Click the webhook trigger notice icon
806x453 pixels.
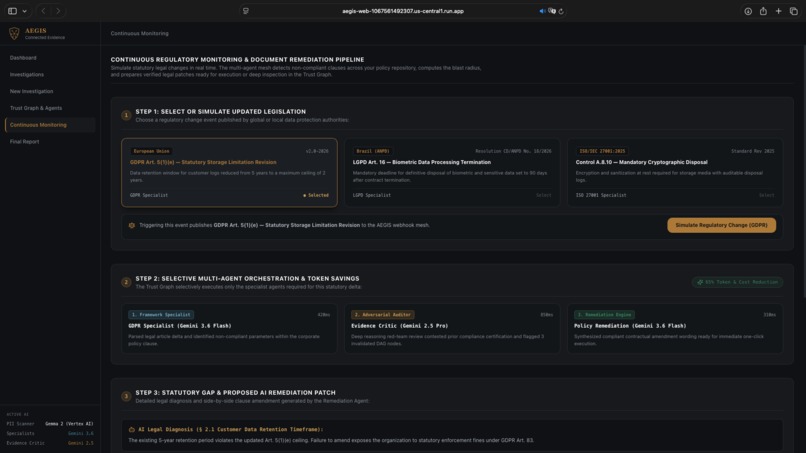pos(132,225)
